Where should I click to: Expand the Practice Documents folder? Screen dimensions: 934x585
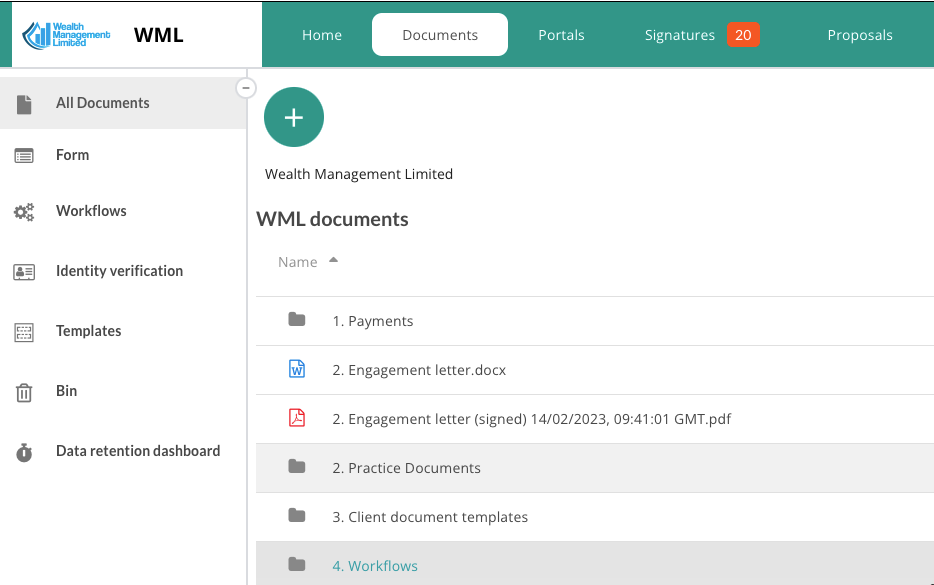[296, 467]
